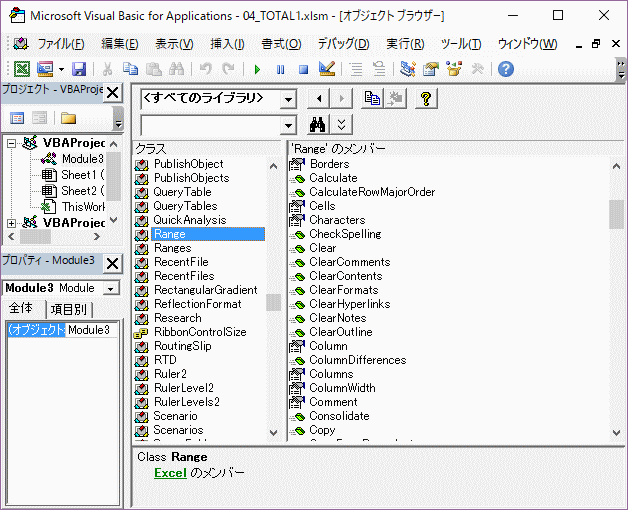Click Go Forward arrow in Object Browser
Viewport: 628px width, 510px height.
341,99
